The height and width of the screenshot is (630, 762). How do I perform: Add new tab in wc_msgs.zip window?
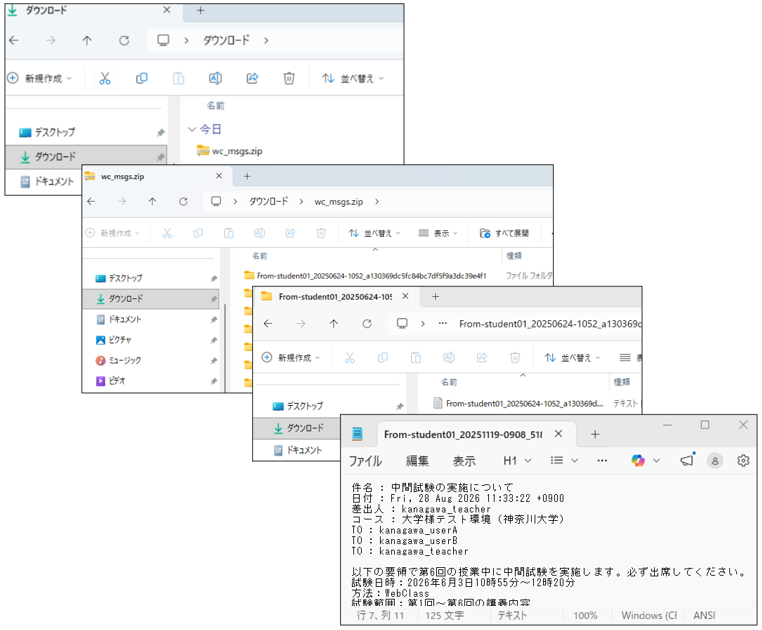click(x=247, y=176)
